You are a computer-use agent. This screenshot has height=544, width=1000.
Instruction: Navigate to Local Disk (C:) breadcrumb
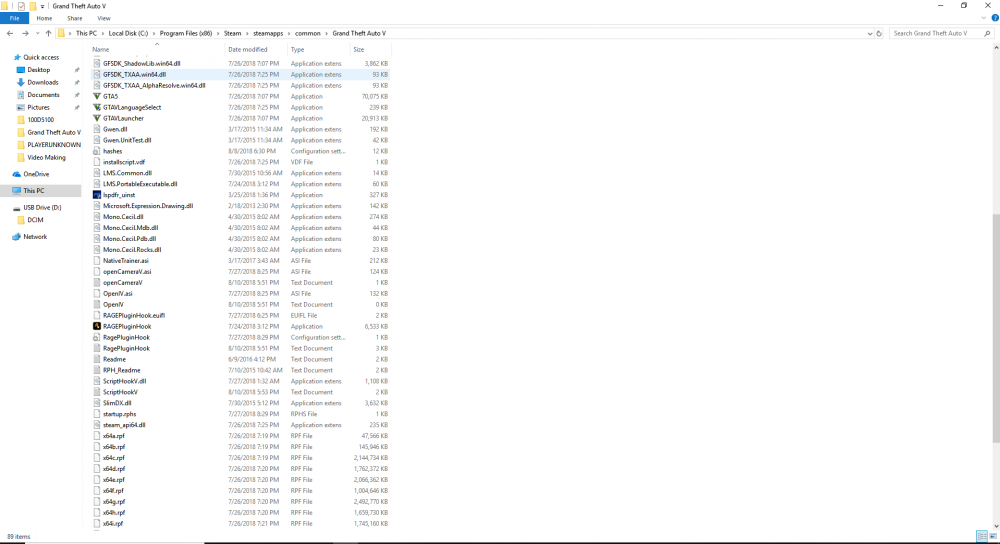click(128, 33)
